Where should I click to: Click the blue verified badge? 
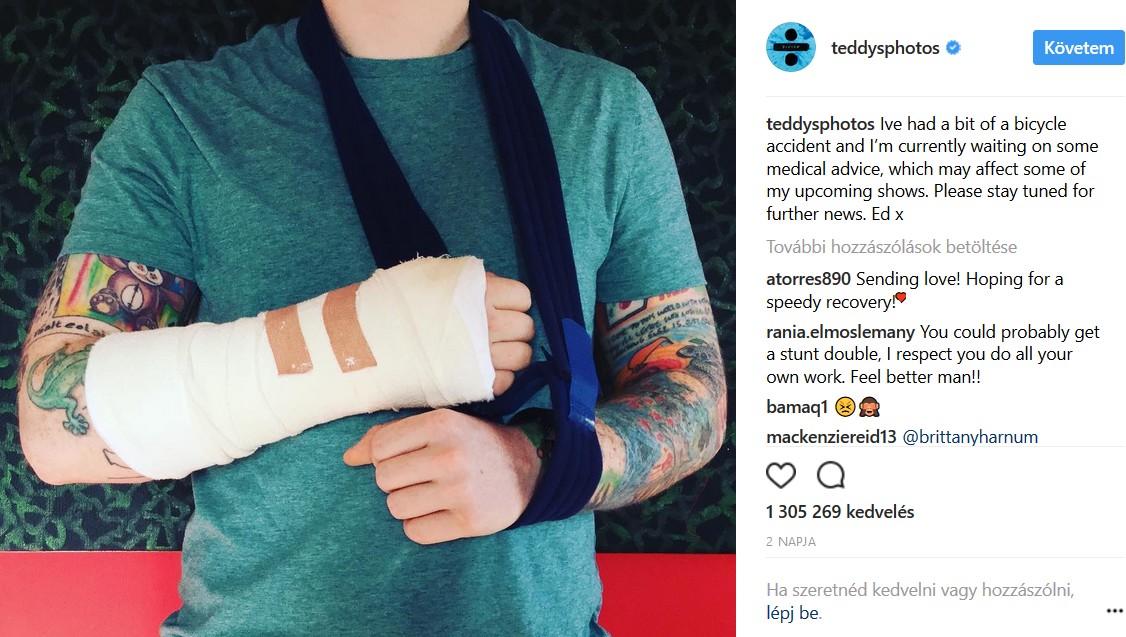pyautogui.click(x=953, y=47)
